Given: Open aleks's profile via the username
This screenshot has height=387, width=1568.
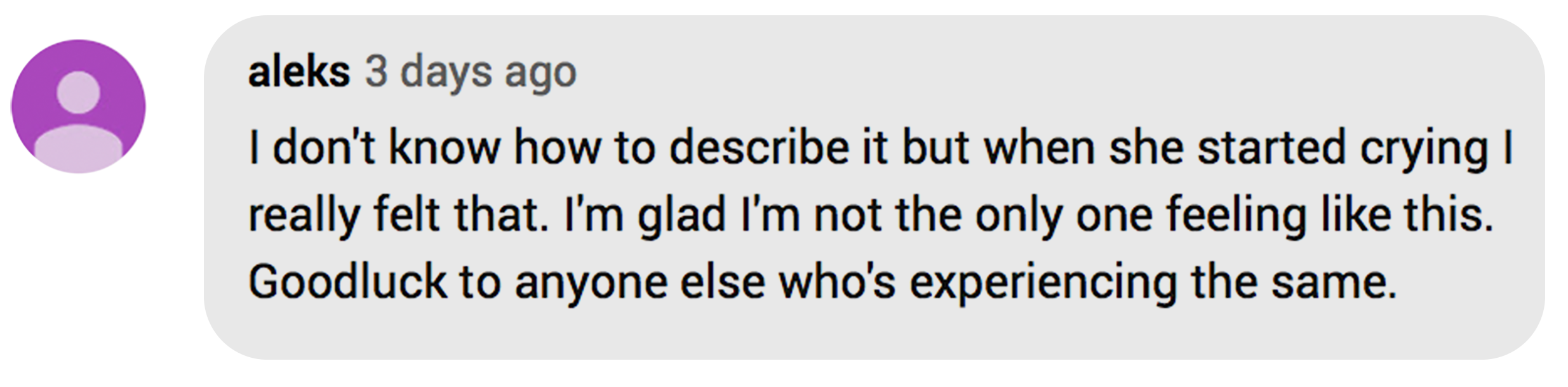Looking at the screenshot, I should (298, 72).
